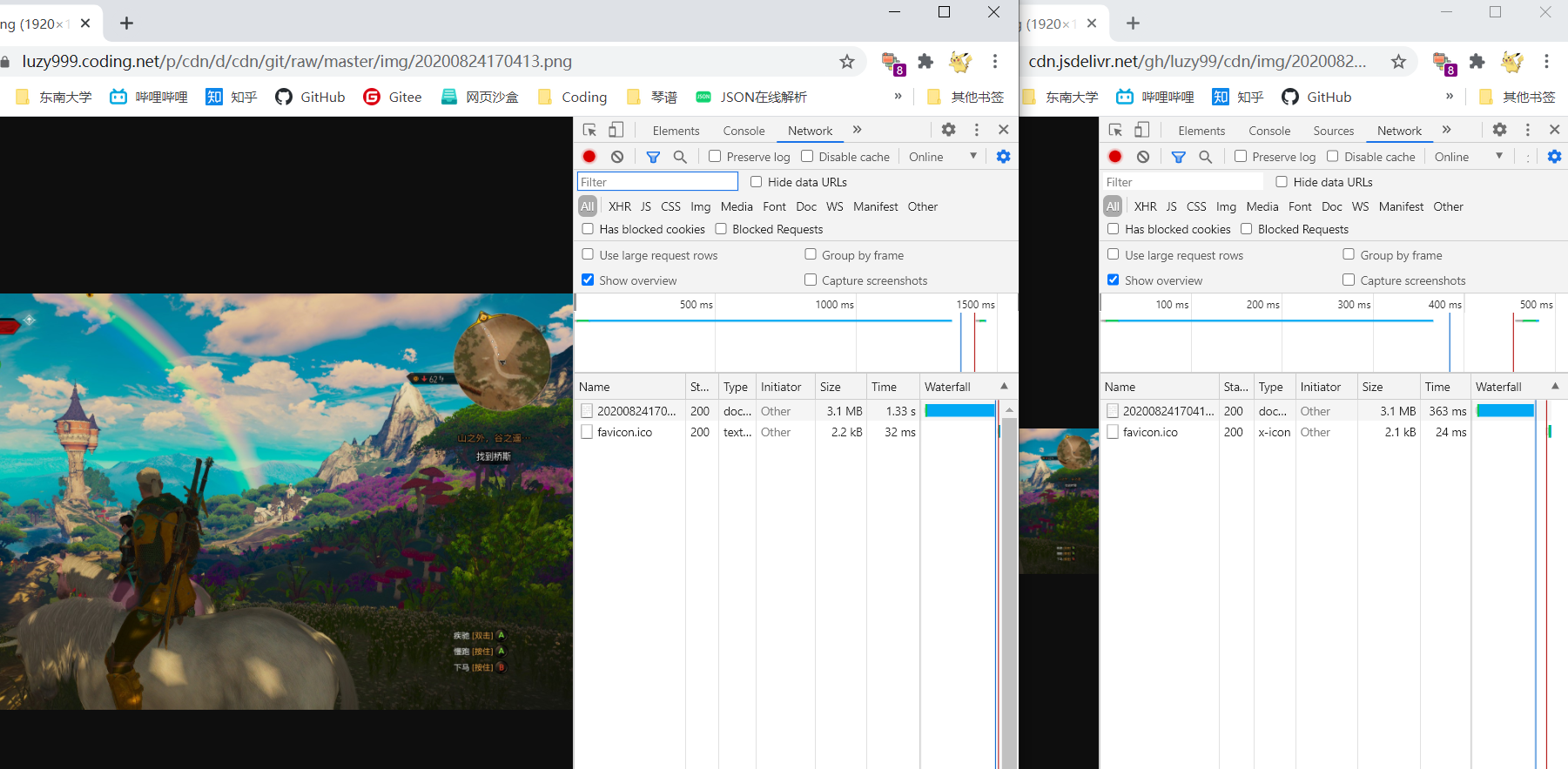Open the Pikachu profile avatar in left window
Image resolution: width=1568 pixels, height=769 pixels.
(960, 61)
